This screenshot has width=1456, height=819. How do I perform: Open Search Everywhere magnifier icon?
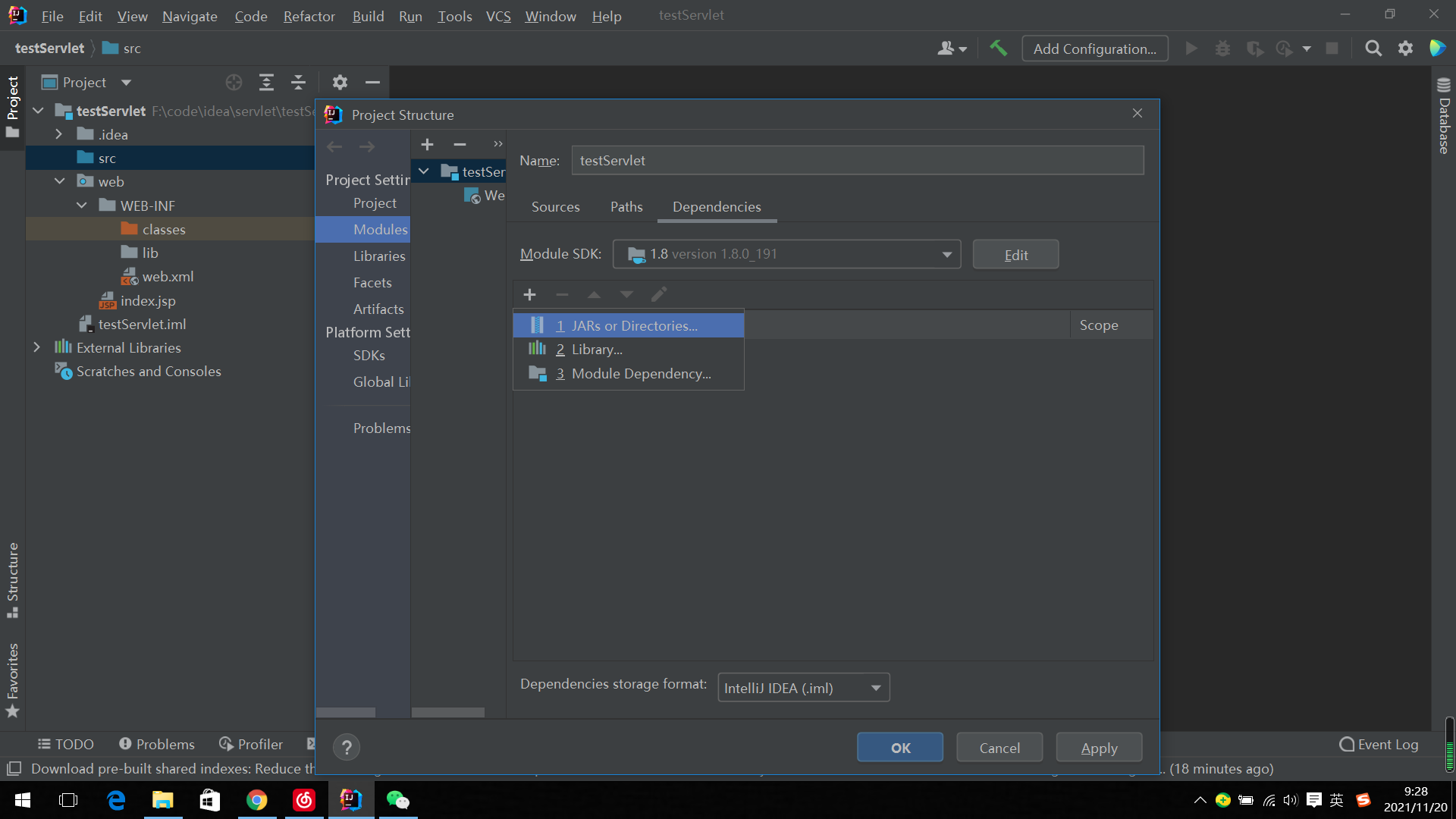click(1373, 49)
